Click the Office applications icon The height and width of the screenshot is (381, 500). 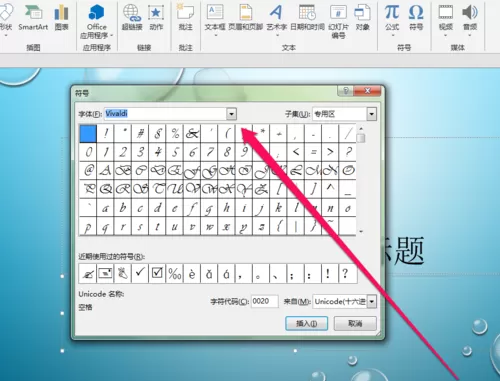97,12
